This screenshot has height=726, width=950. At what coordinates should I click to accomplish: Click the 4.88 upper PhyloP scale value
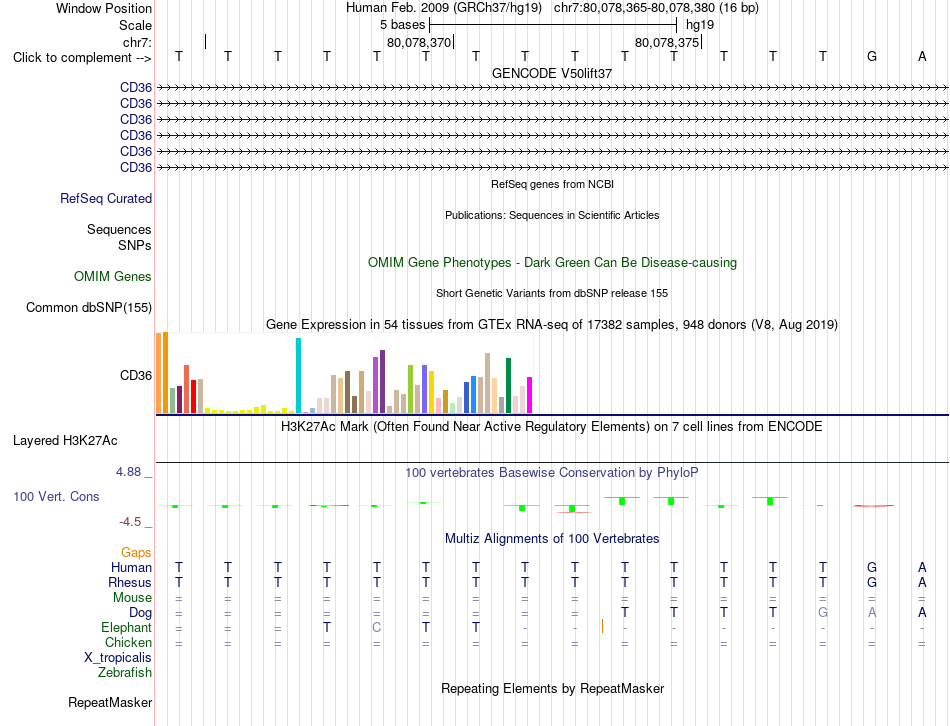click(128, 472)
